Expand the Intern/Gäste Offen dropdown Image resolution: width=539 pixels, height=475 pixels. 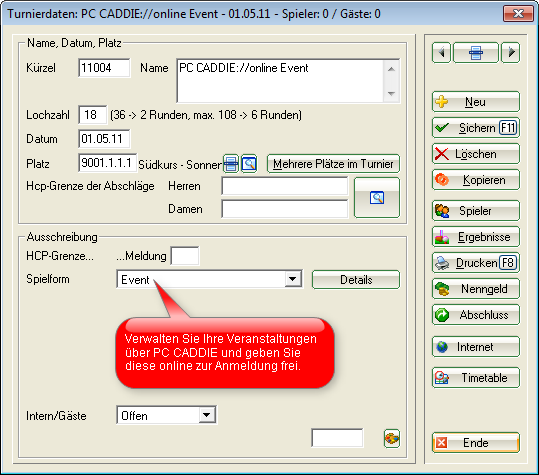point(207,415)
